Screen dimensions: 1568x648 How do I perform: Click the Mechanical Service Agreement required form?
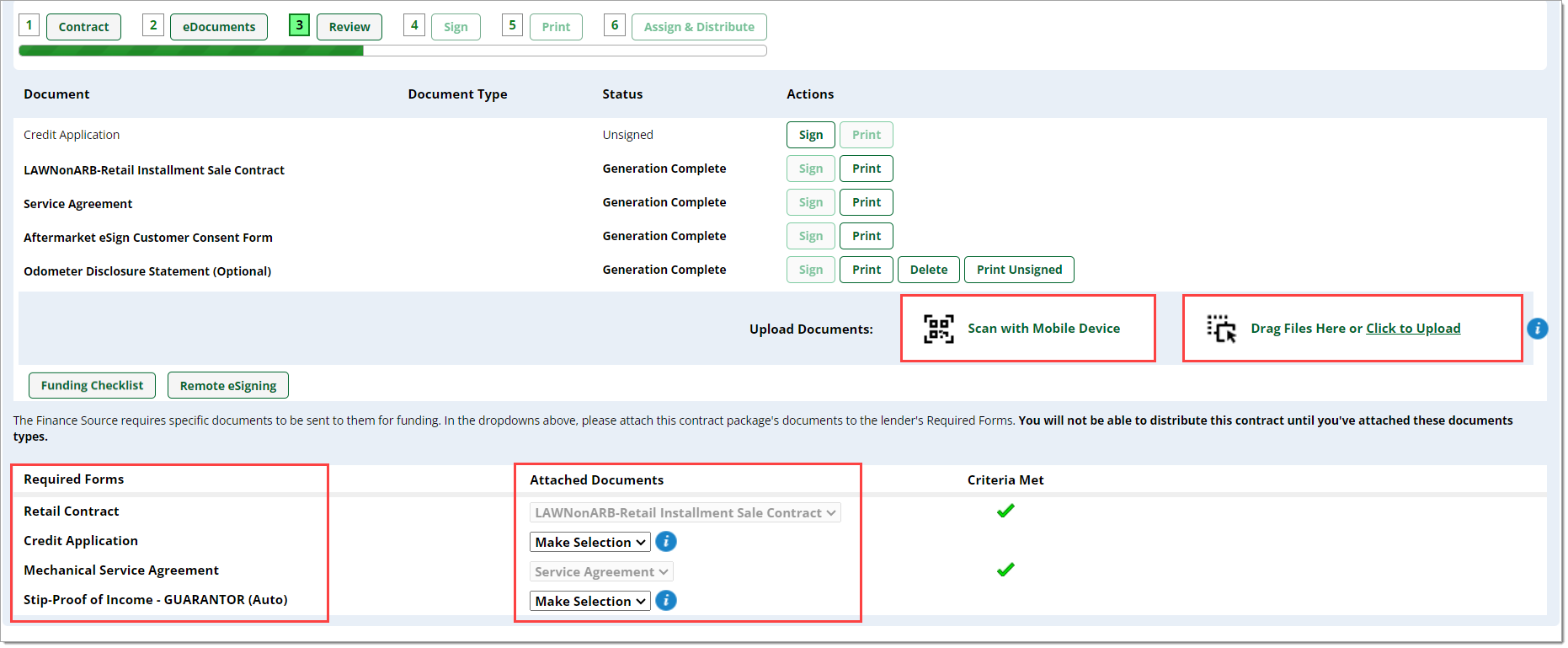[121, 570]
